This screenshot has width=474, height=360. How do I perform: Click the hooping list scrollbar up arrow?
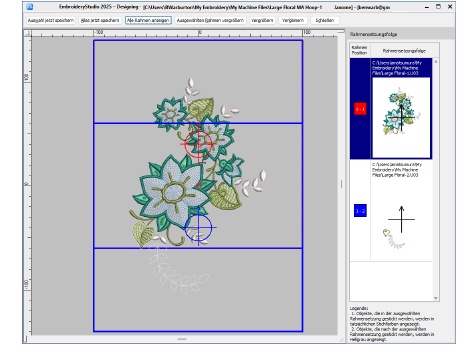pyautogui.click(x=436, y=62)
